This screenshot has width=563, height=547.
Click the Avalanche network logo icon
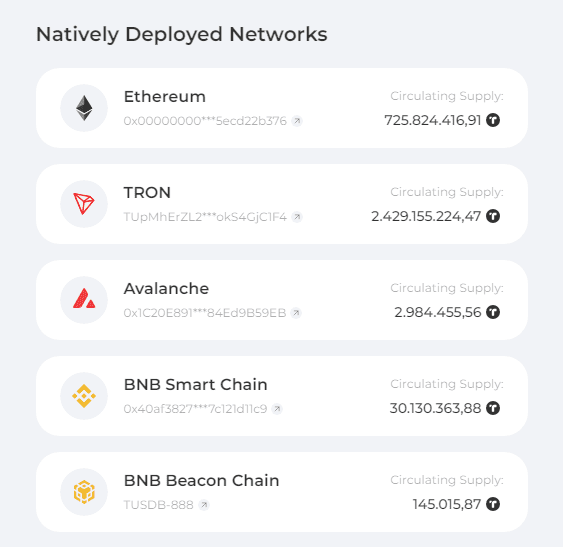(84, 300)
